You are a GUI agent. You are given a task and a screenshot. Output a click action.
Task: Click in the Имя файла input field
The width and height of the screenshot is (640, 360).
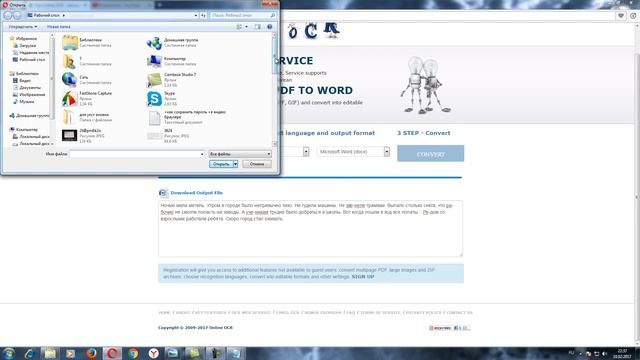pyautogui.click(x=137, y=154)
